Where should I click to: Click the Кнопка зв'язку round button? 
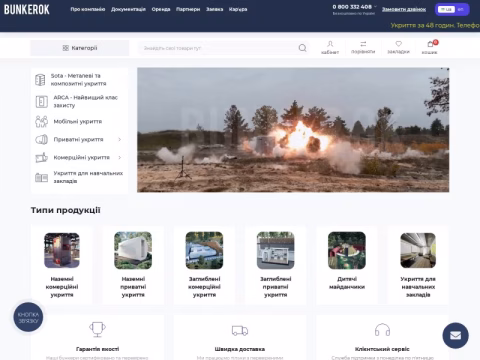(28, 317)
